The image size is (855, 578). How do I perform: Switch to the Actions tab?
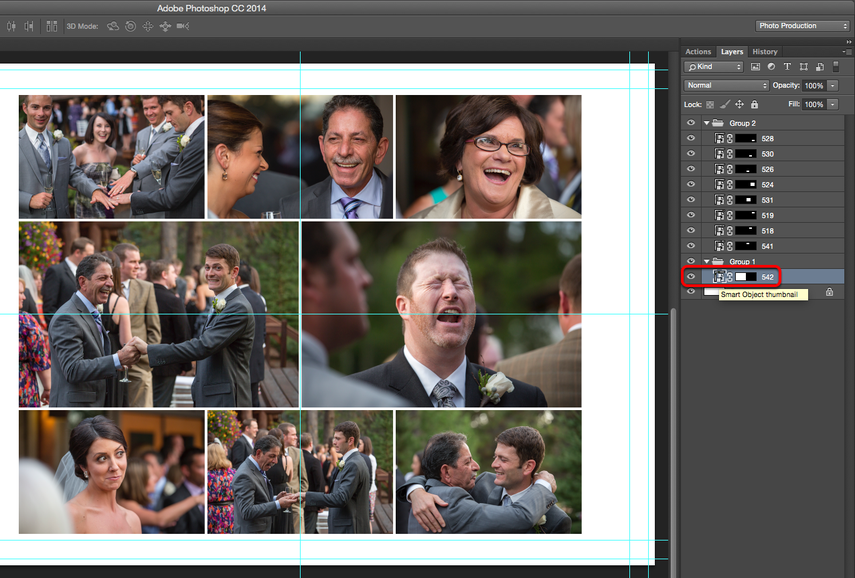click(x=698, y=52)
